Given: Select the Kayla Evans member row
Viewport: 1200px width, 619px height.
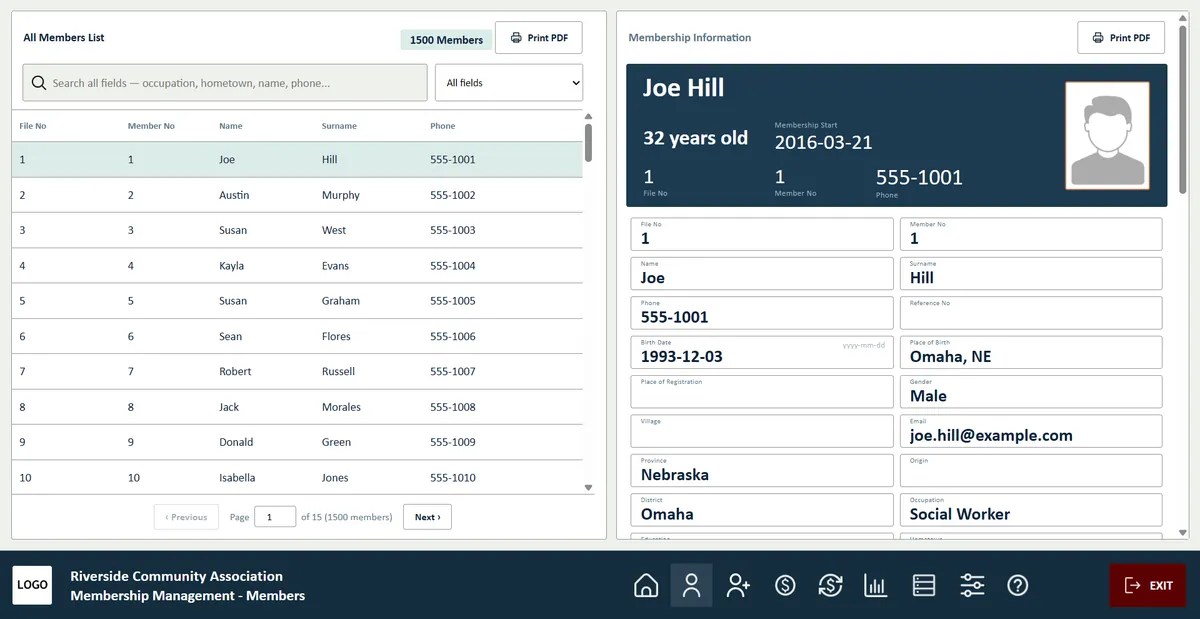Looking at the screenshot, I should click(297, 266).
